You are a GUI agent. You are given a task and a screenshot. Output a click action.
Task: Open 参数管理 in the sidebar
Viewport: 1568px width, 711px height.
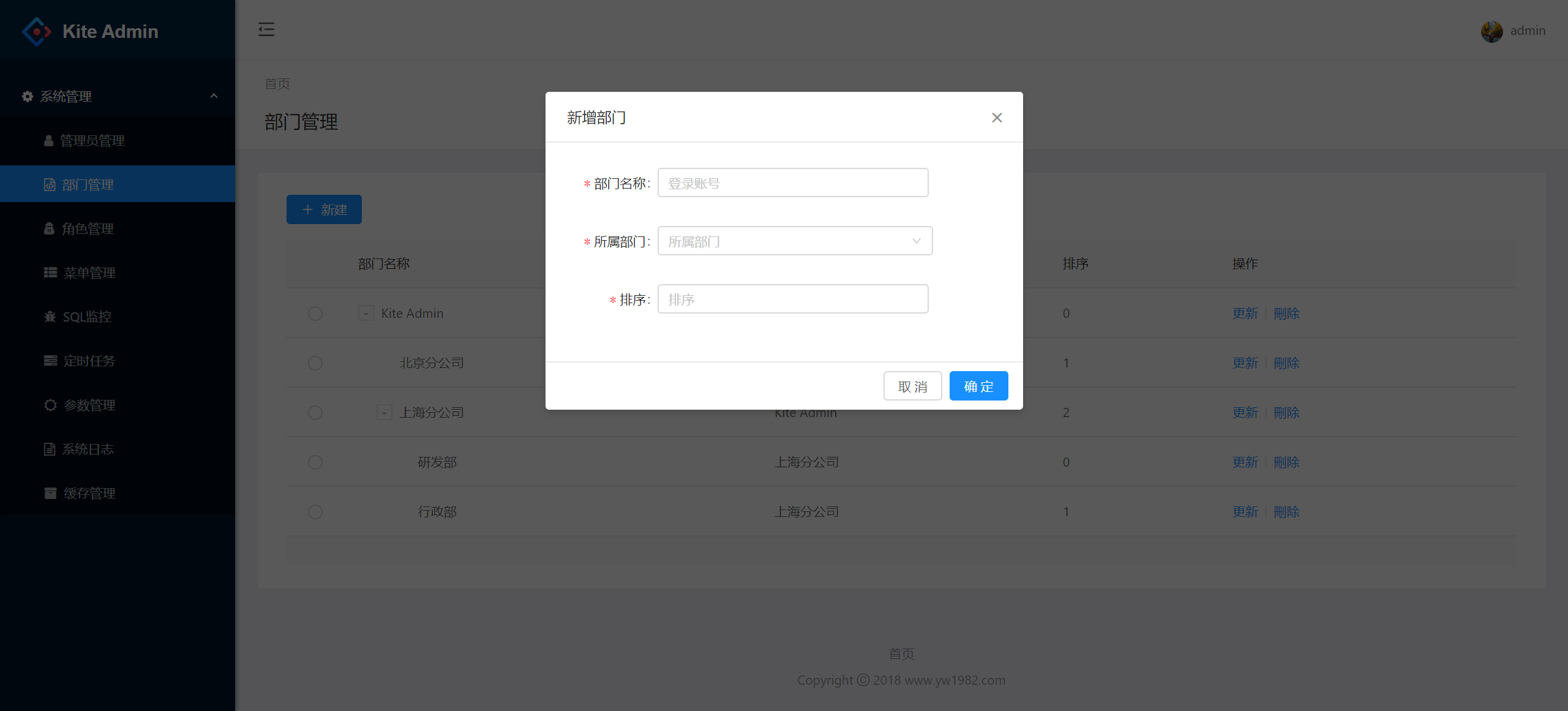tap(118, 405)
